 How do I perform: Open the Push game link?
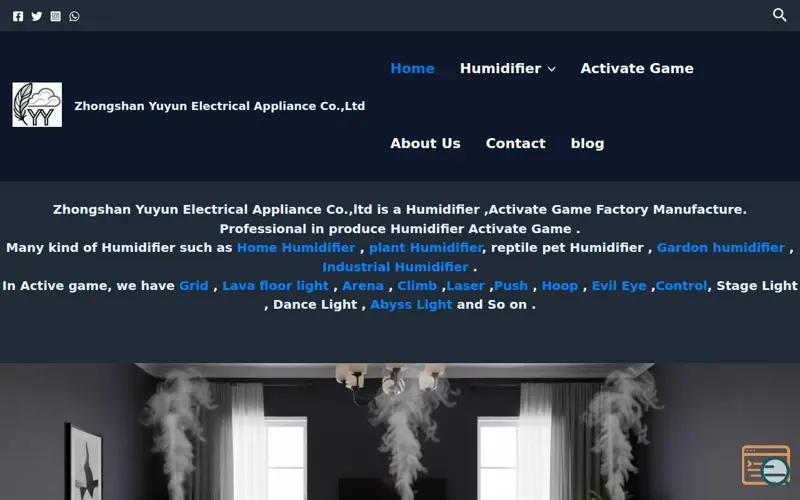[511, 286]
